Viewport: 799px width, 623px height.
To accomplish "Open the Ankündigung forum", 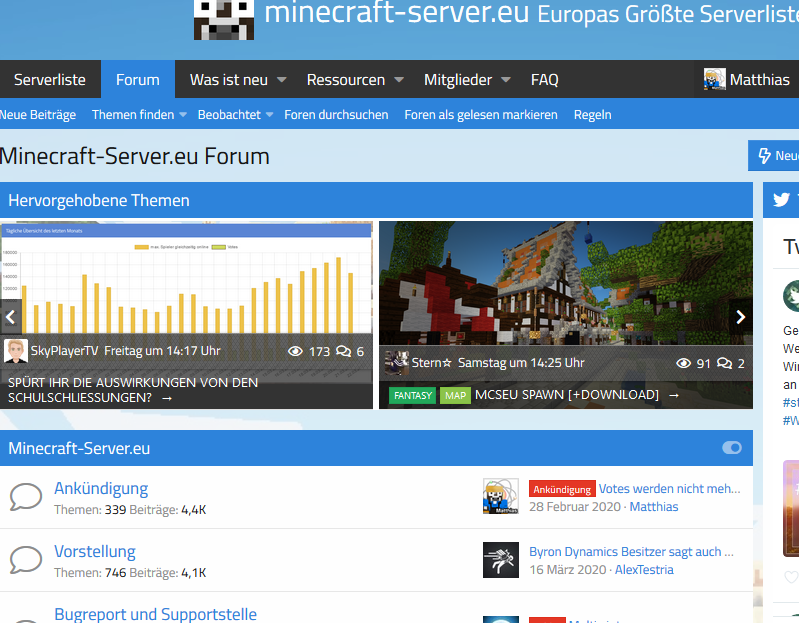I will (101, 488).
